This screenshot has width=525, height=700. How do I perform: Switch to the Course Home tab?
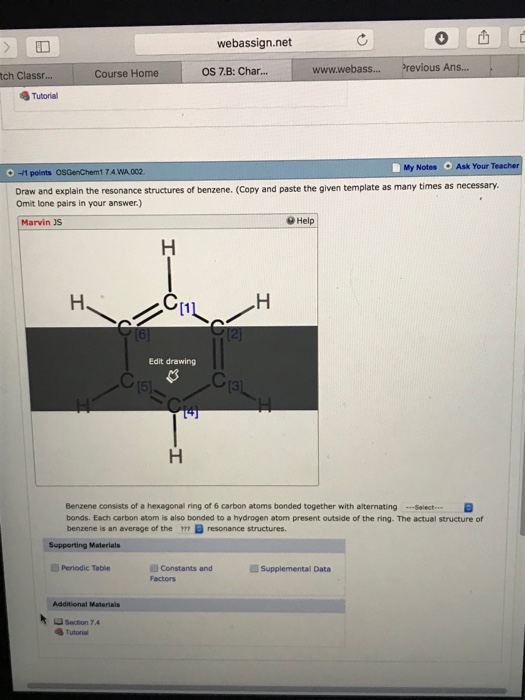[x=127, y=73]
